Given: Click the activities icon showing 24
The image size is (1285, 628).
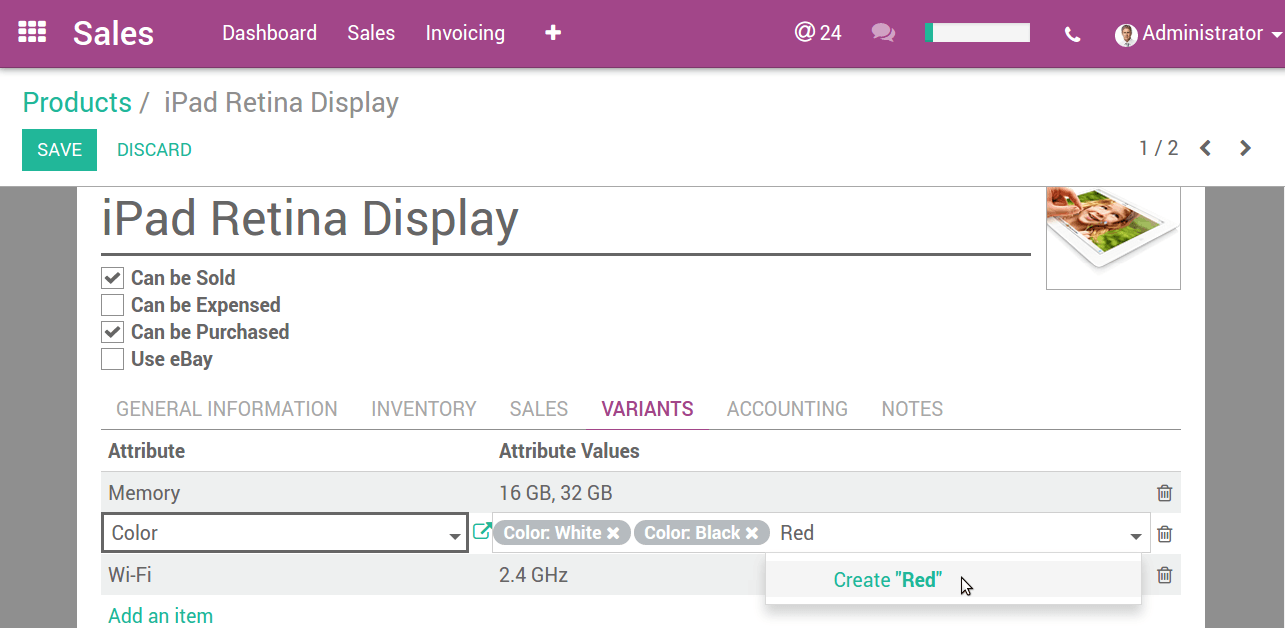Looking at the screenshot, I should pos(818,32).
